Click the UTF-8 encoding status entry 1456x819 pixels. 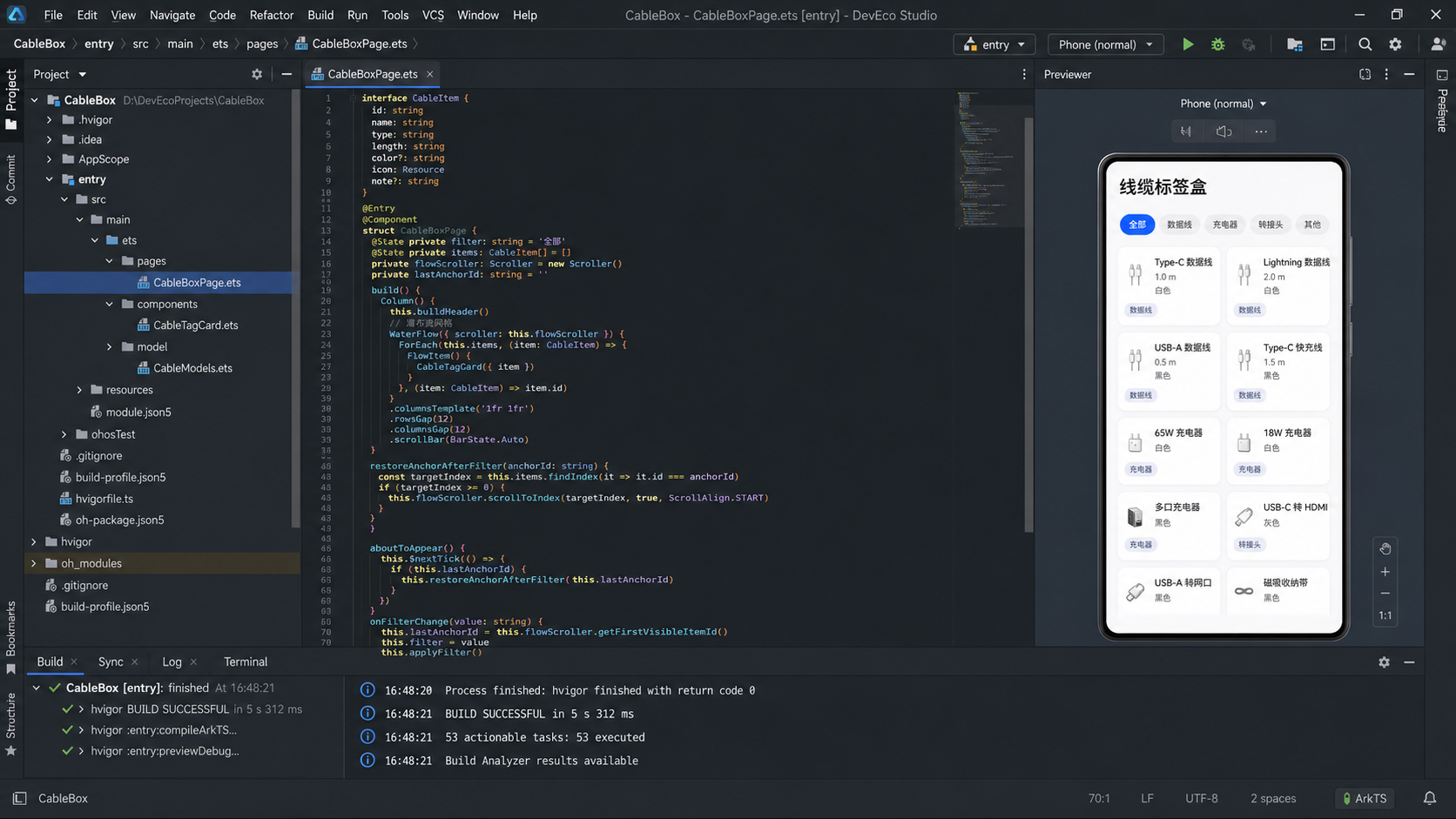tap(1201, 798)
